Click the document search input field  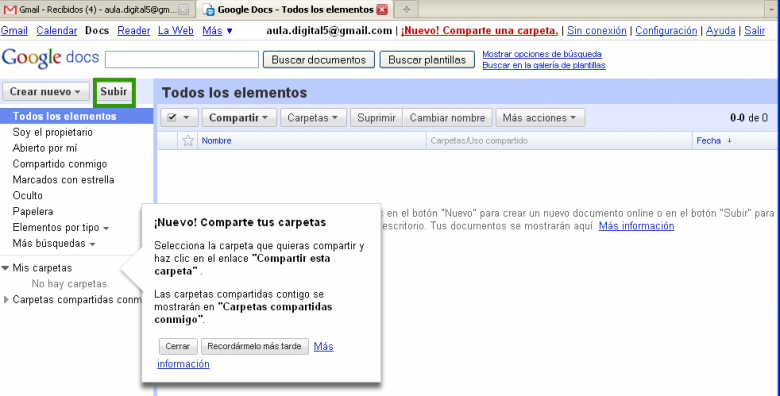[x=182, y=60]
